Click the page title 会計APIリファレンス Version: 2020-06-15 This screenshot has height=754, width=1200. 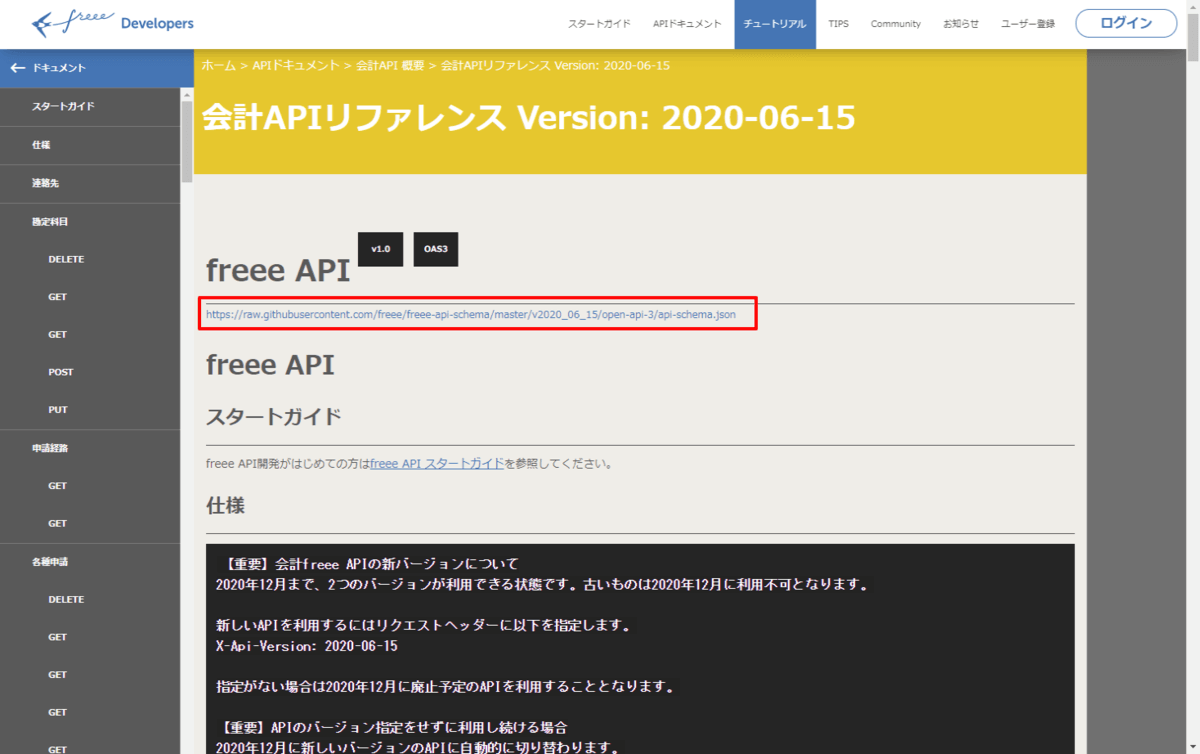(529, 118)
